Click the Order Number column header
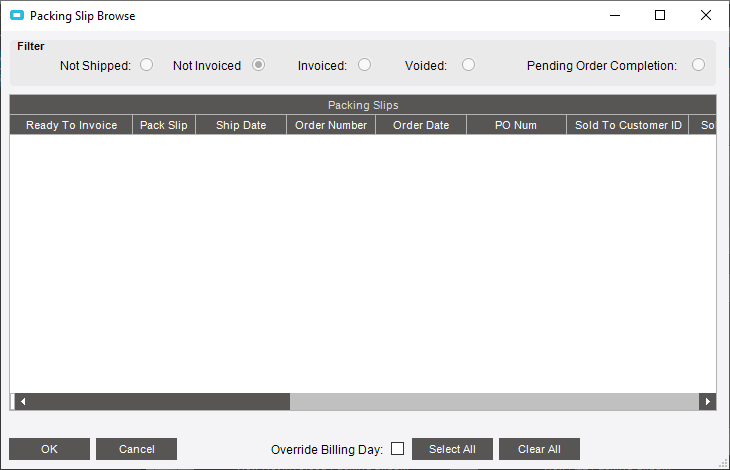The height and width of the screenshot is (470, 730). (x=331, y=125)
